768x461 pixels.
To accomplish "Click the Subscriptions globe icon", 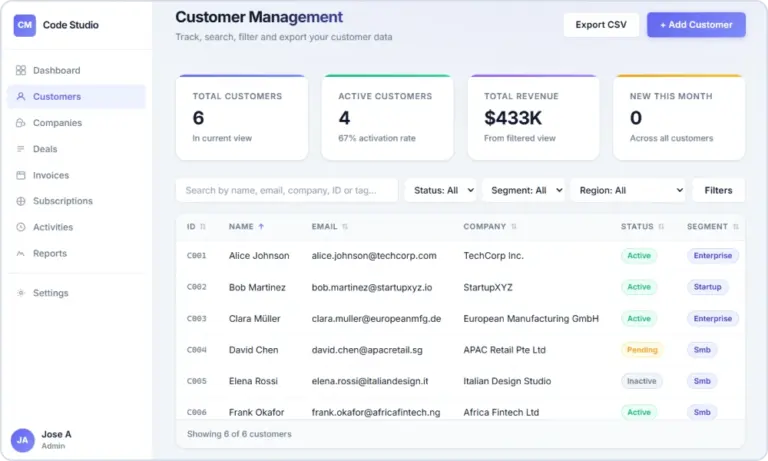I will 21,201.
